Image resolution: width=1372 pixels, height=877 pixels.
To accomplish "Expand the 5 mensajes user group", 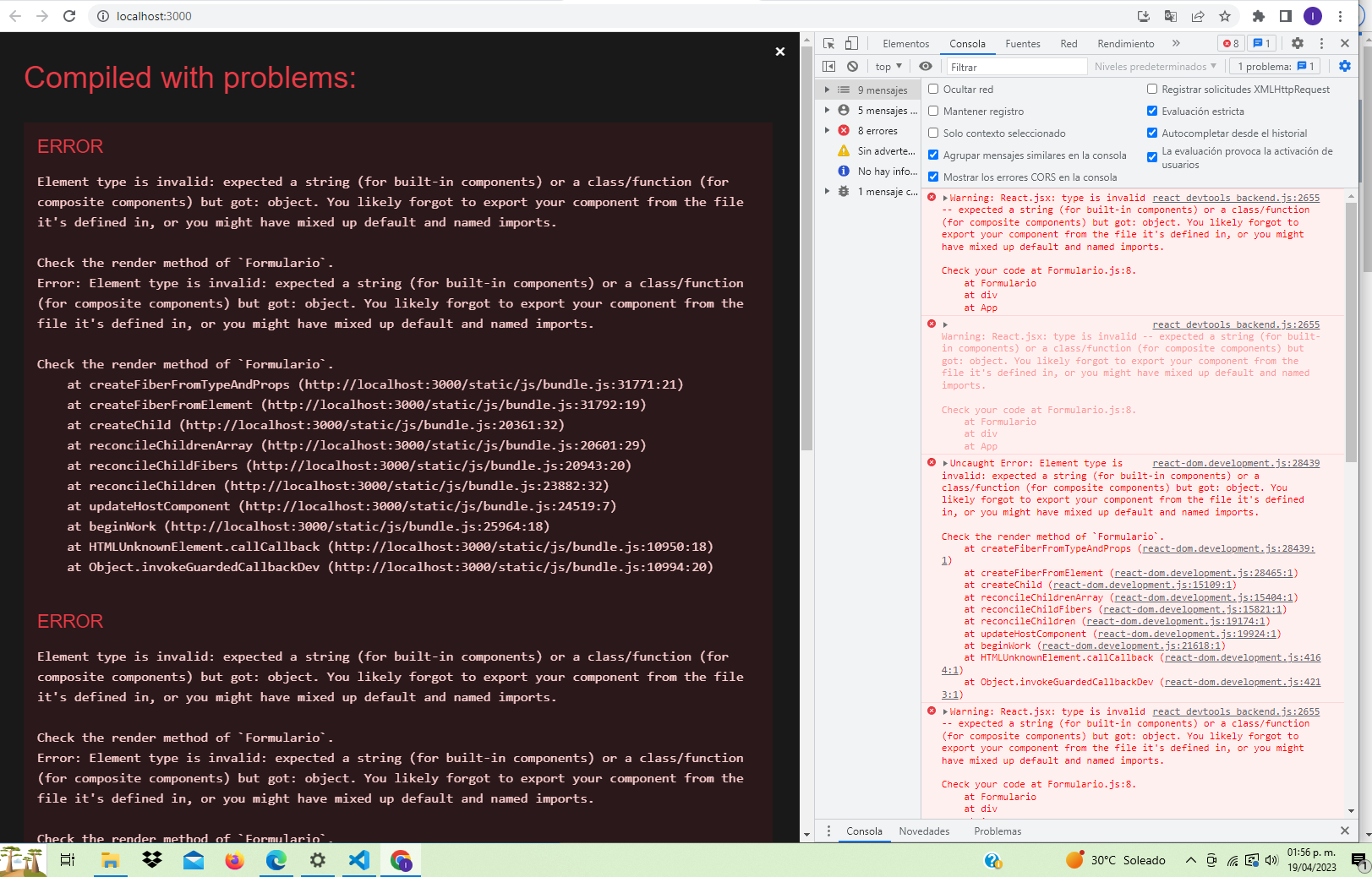I will (827, 110).
